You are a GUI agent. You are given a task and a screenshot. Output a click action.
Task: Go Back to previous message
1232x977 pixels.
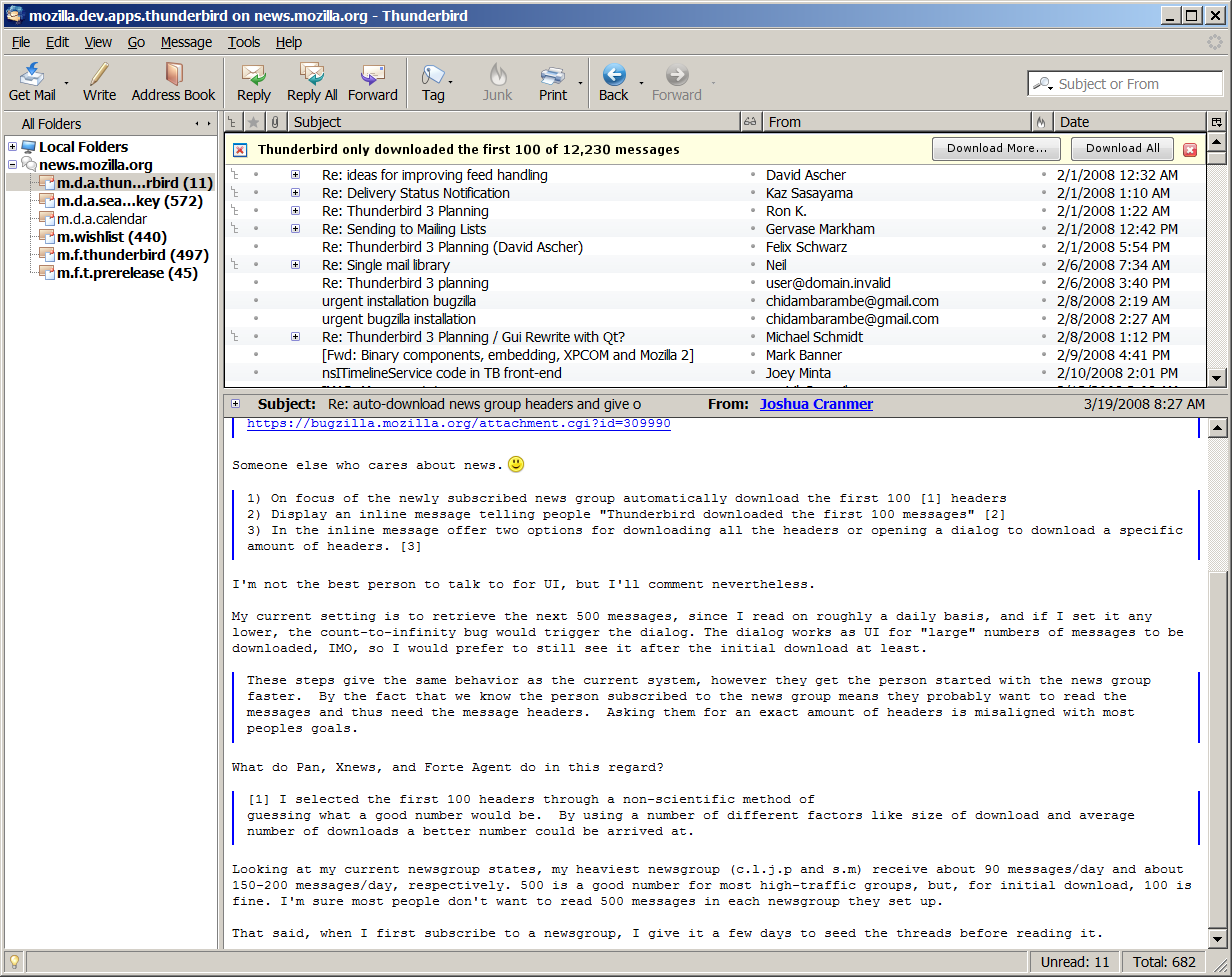coord(613,76)
